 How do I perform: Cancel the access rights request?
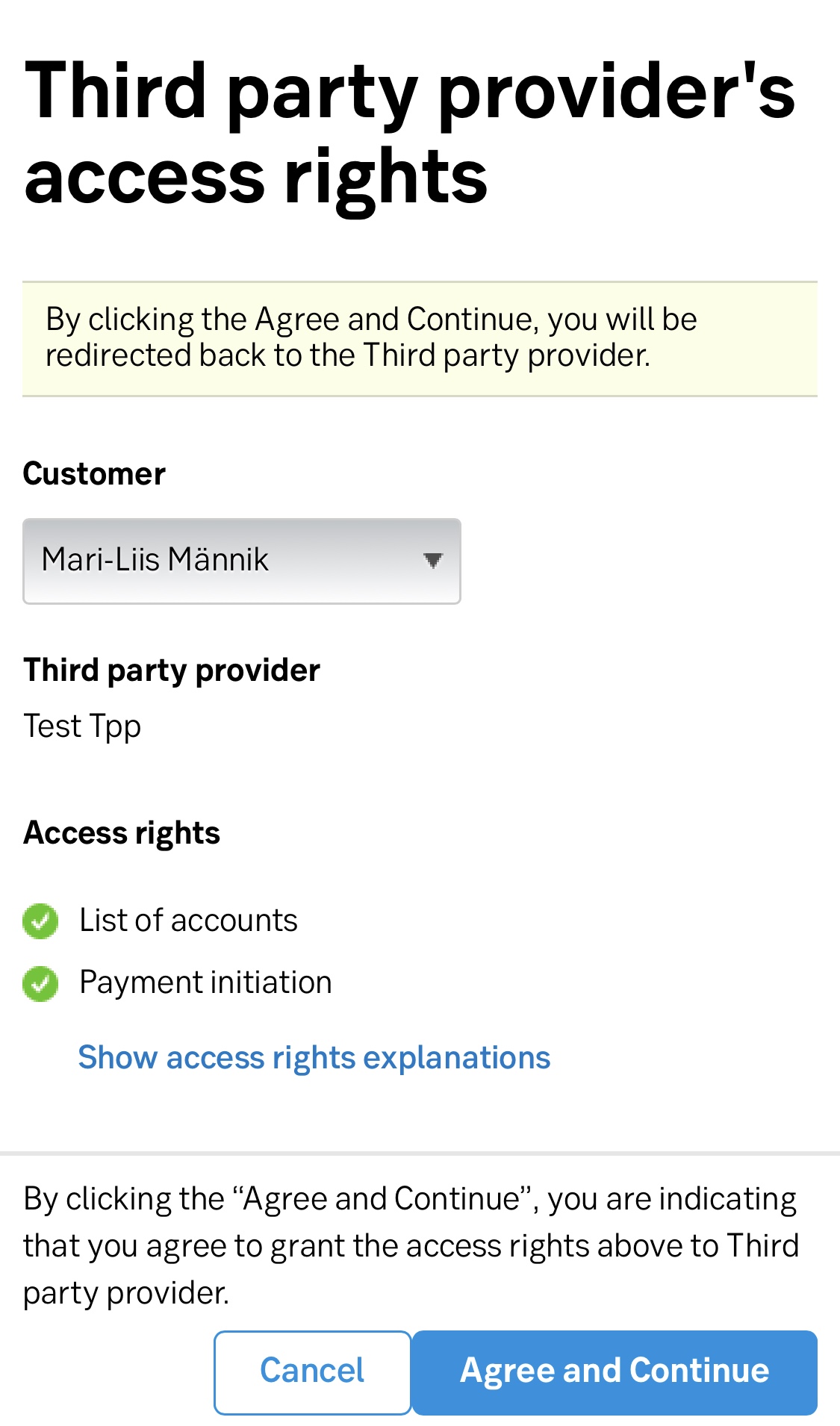(x=312, y=1372)
